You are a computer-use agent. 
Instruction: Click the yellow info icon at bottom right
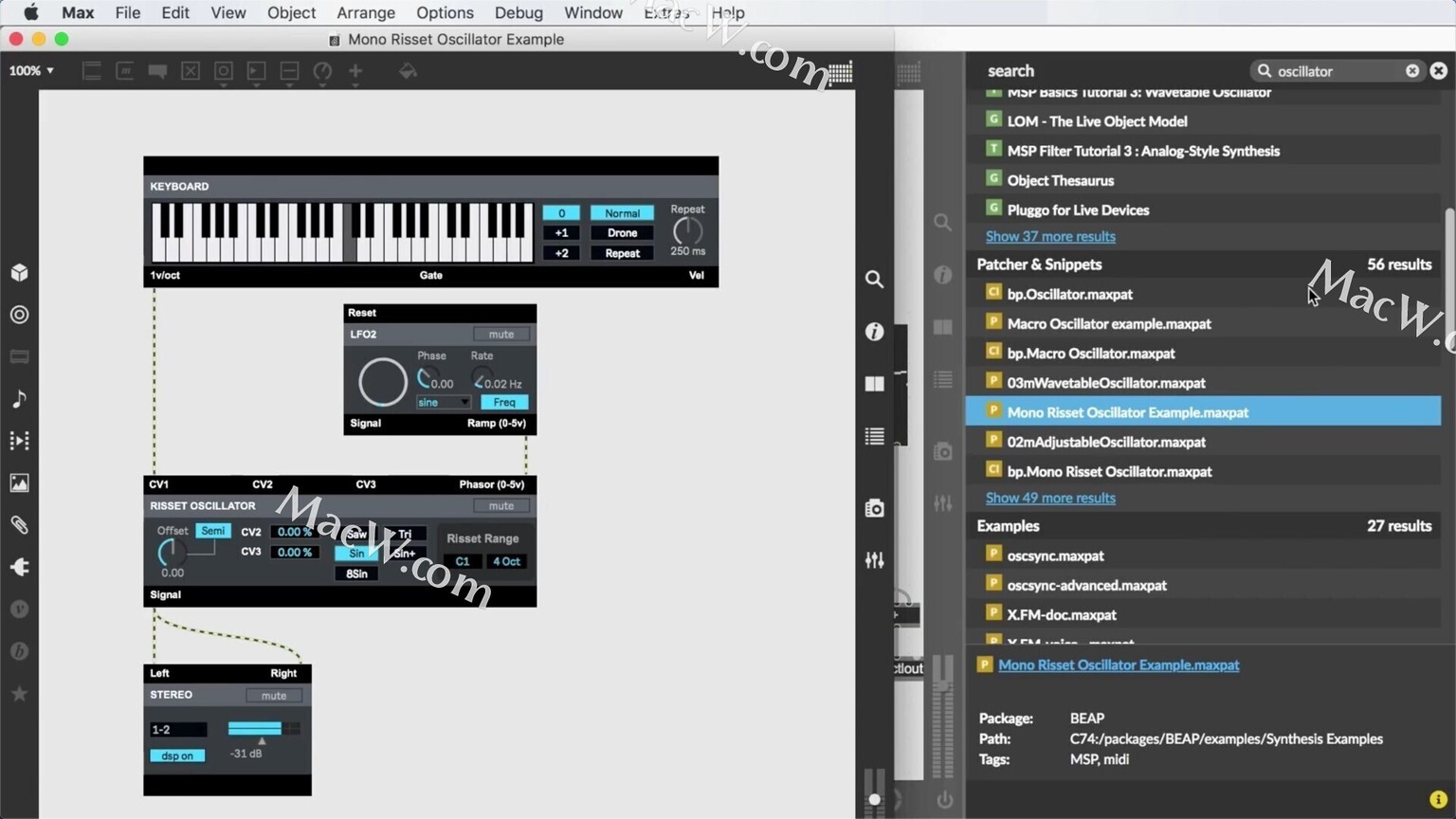pos(1438,799)
